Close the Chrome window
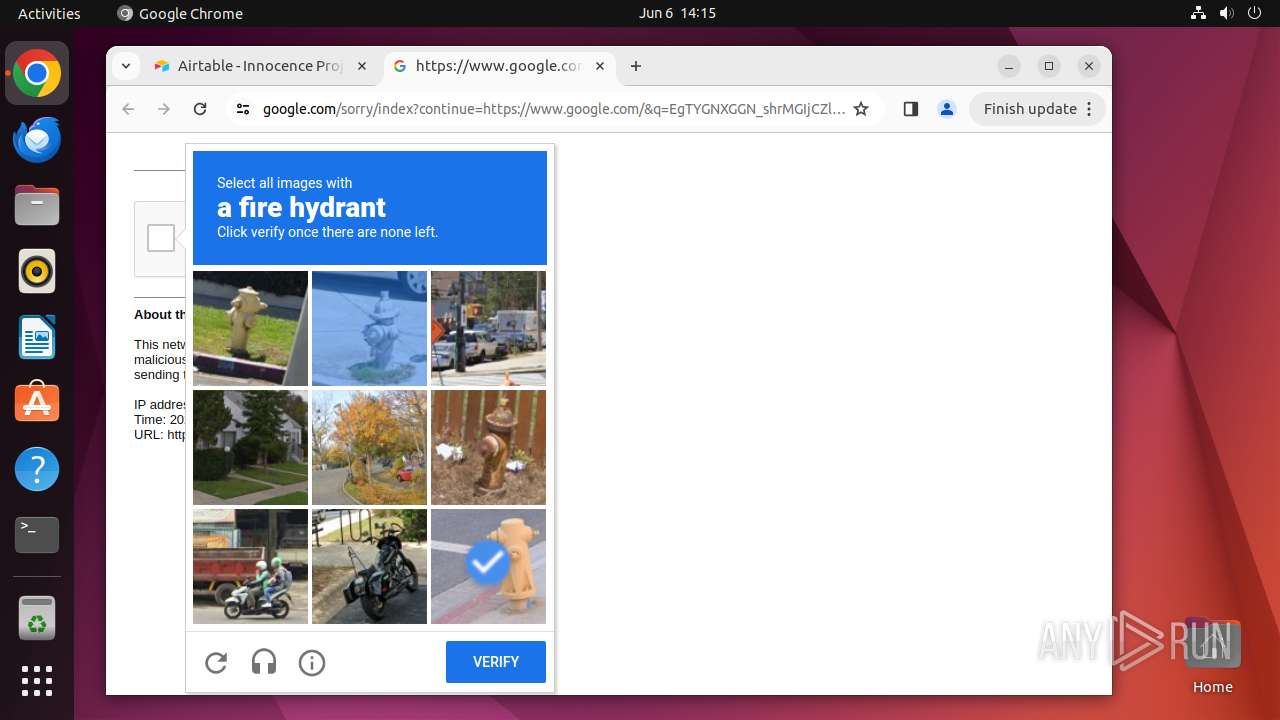The width and height of the screenshot is (1280, 720). pyautogui.click(x=1089, y=66)
